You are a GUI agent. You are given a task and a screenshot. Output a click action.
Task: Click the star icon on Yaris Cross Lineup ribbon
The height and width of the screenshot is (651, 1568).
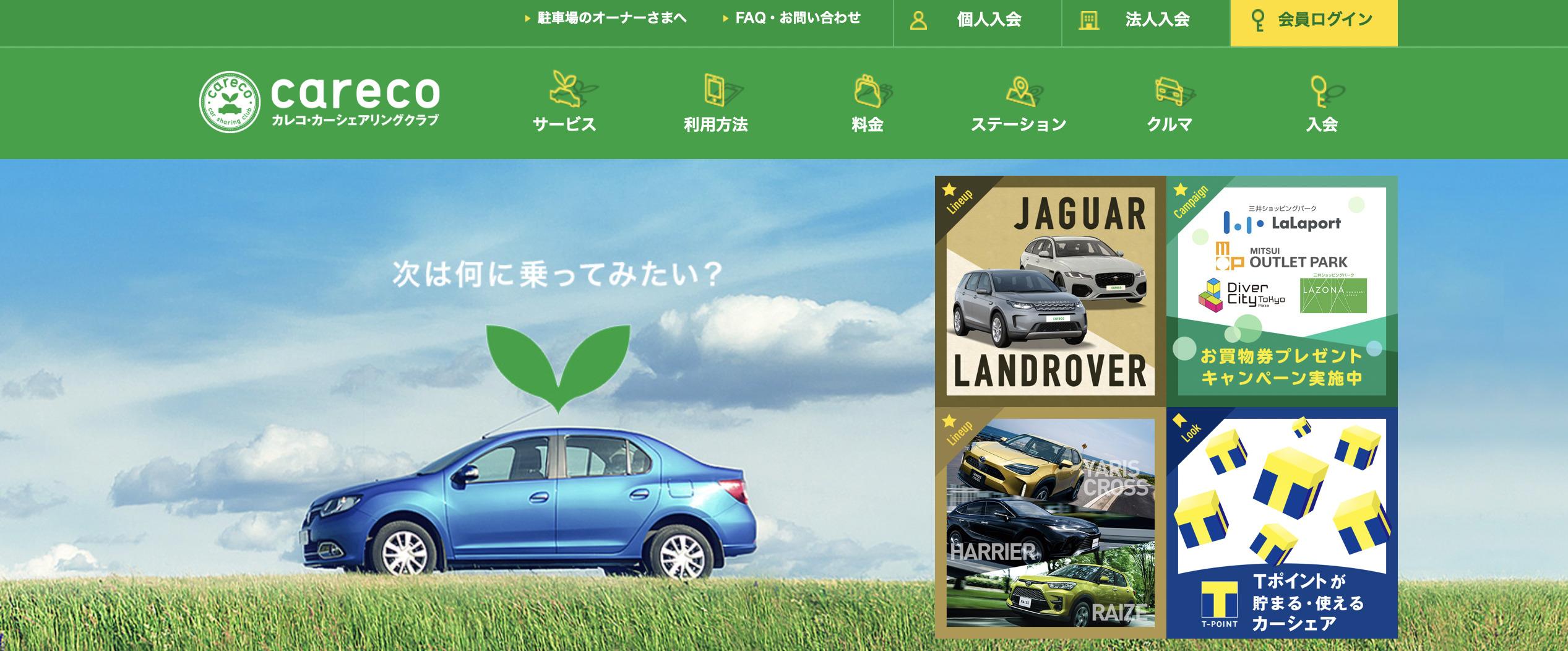(949, 421)
